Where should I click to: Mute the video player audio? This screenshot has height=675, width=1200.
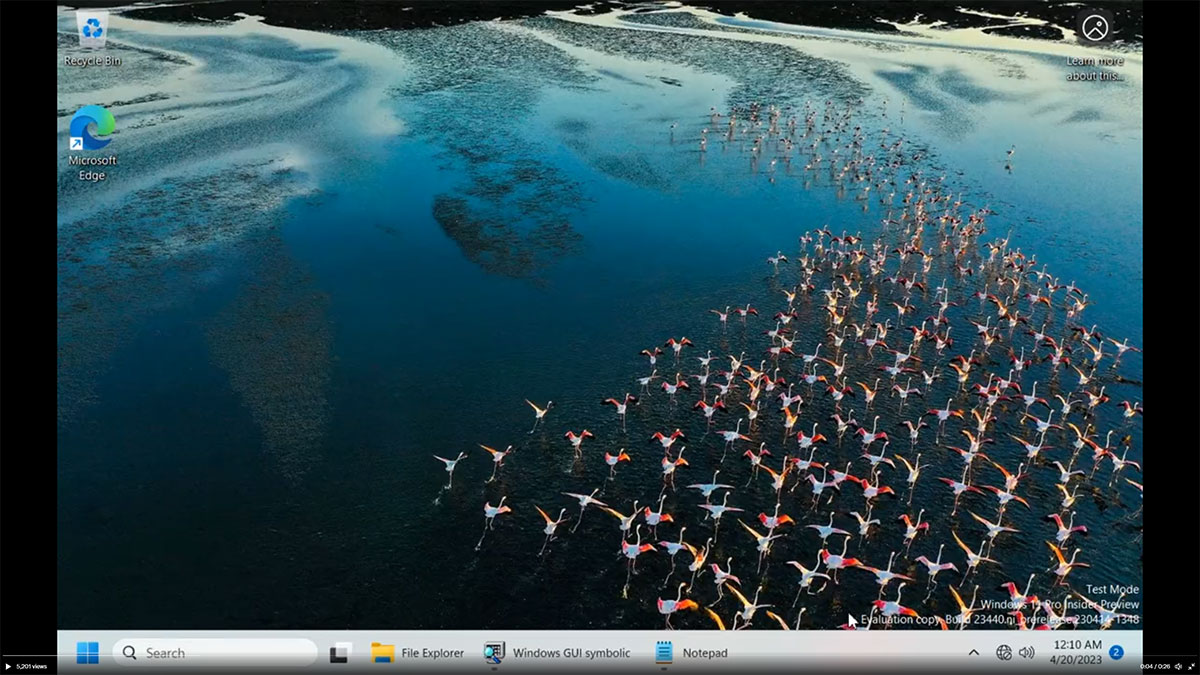(x=1178, y=666)
